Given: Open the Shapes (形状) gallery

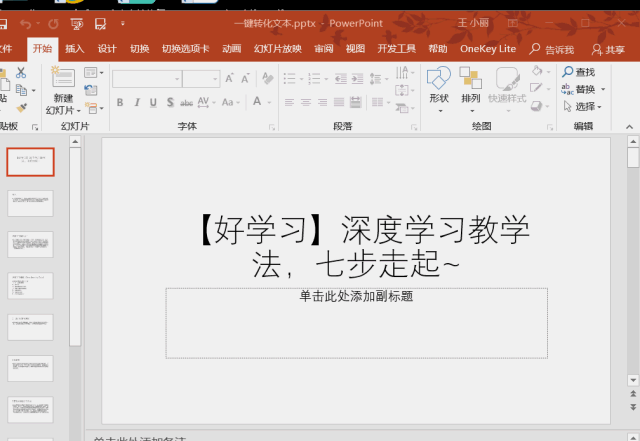Looking at the screenshot, I should pyautogui.click(x=439, y=81).
